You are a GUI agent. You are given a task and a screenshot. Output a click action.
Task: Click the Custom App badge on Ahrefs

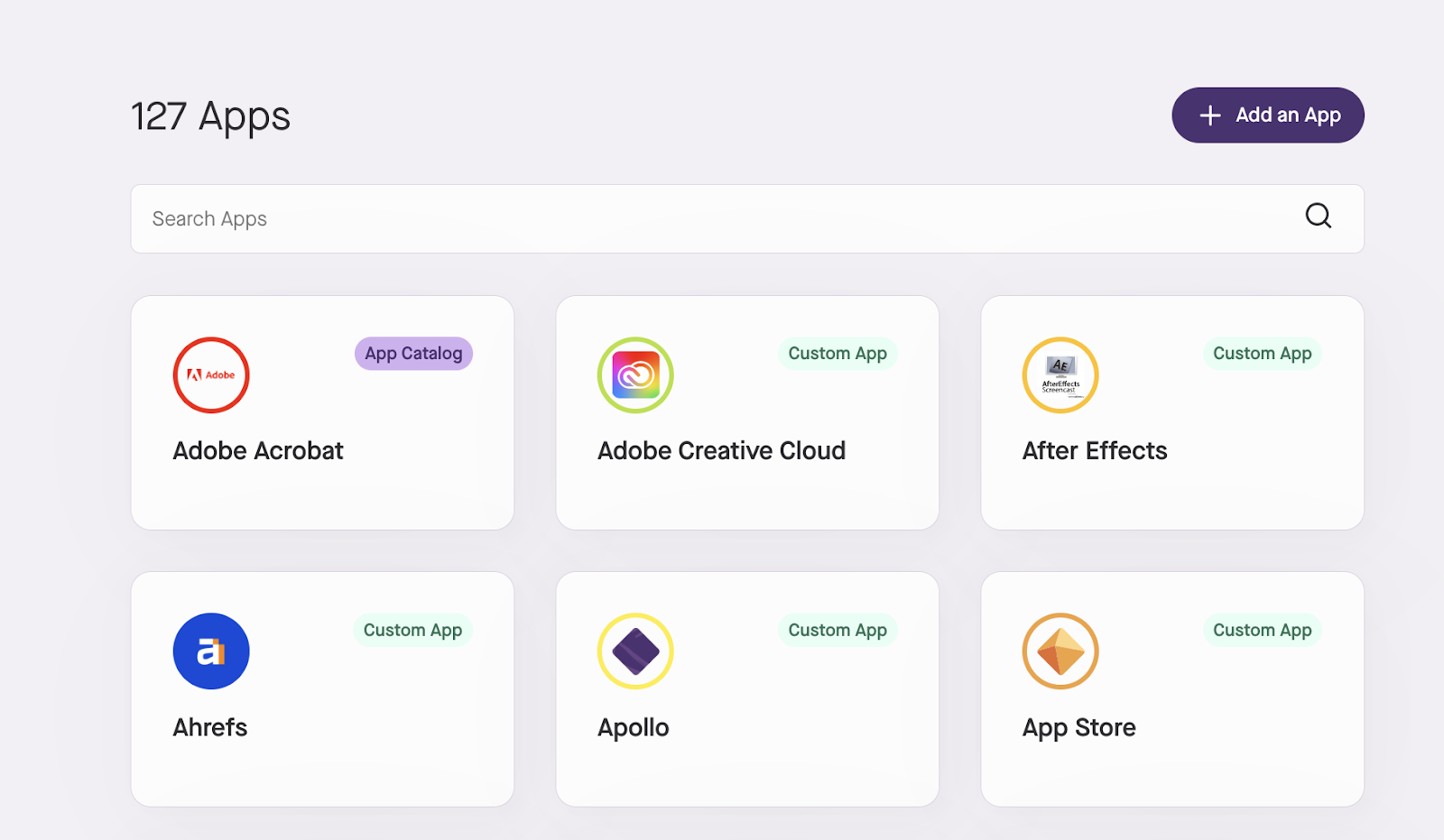(x=412, y=630)
